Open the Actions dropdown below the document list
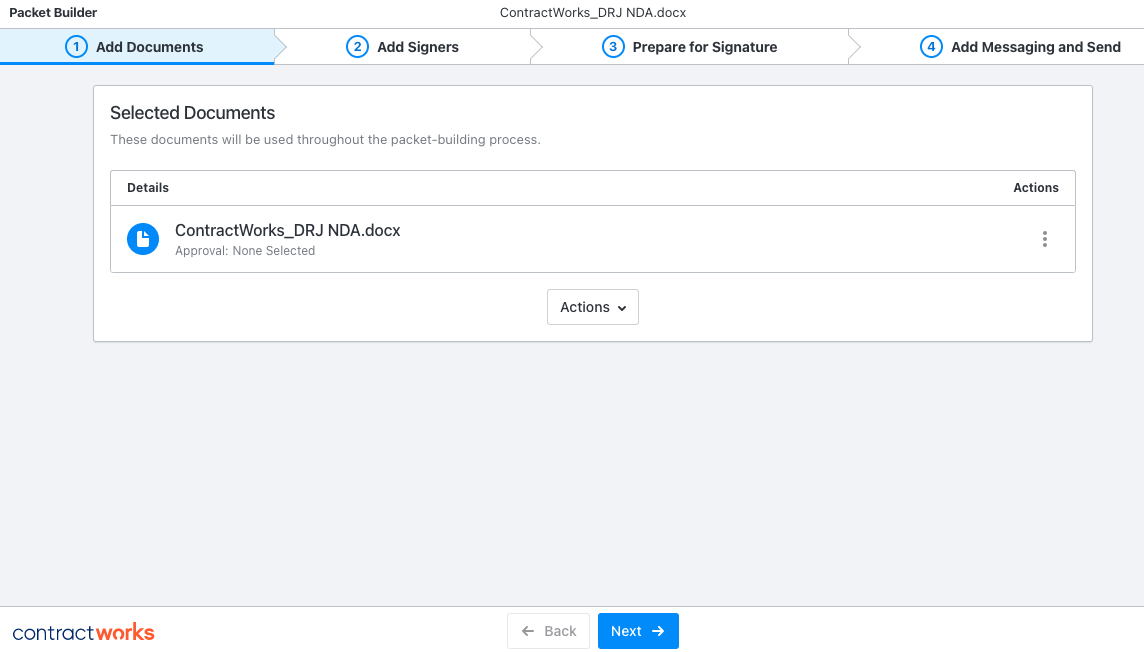The image size is (1144, 652). point(592,307)
